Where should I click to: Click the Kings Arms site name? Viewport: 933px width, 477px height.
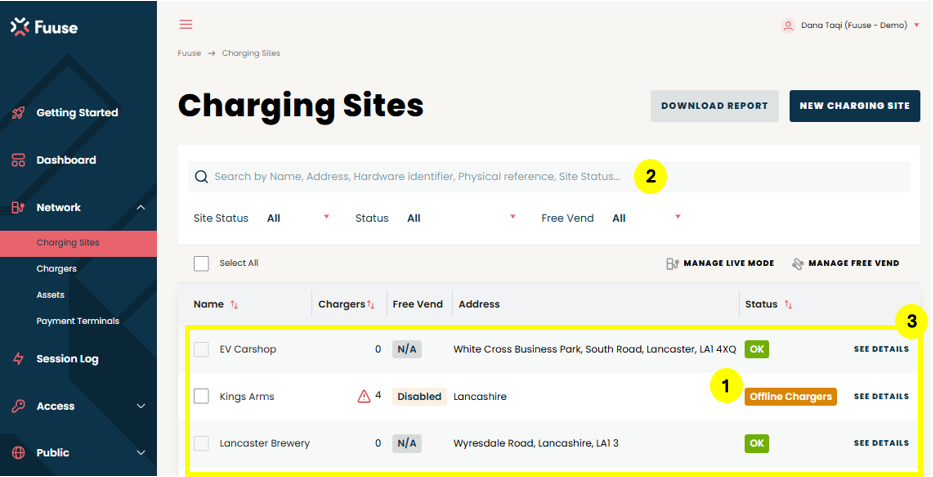[x=247, y=397]
